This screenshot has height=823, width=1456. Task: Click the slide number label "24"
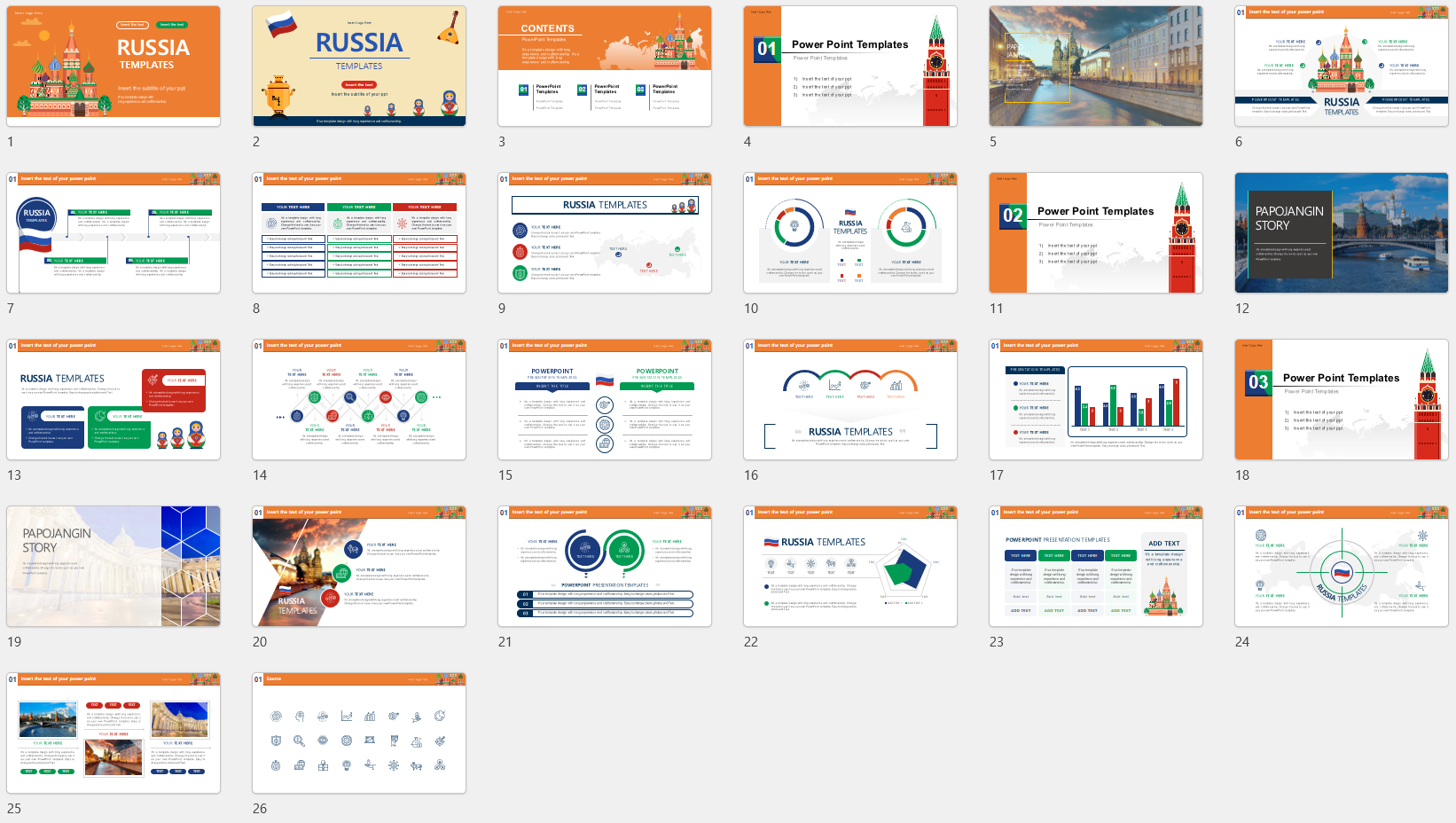click(1242, 642)
